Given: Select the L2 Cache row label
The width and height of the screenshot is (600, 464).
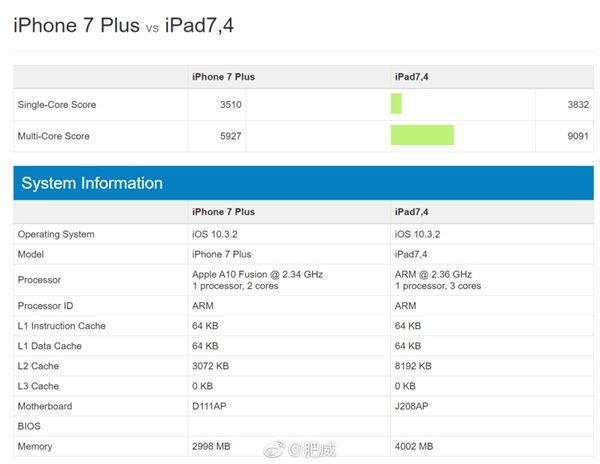Looking at the screenshot, I should (x=38, y=366).
